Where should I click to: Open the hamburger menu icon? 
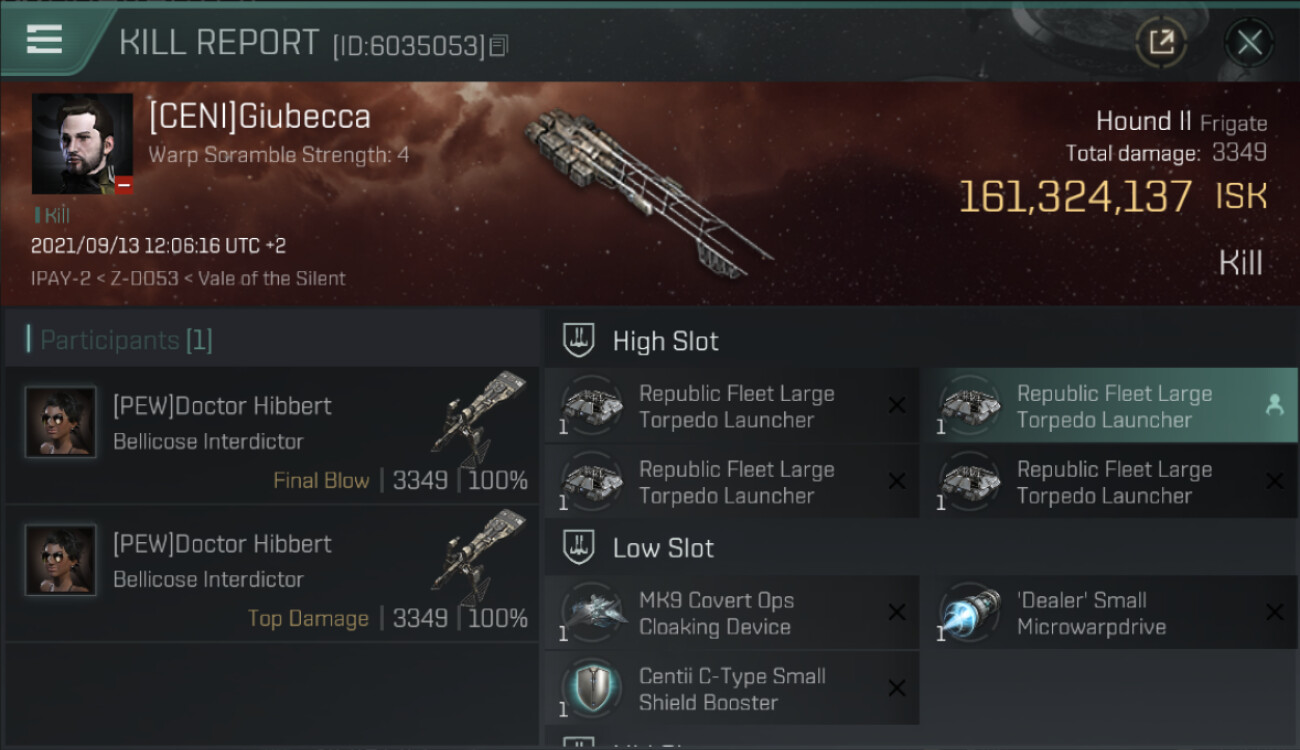click(x=44, y=40)
